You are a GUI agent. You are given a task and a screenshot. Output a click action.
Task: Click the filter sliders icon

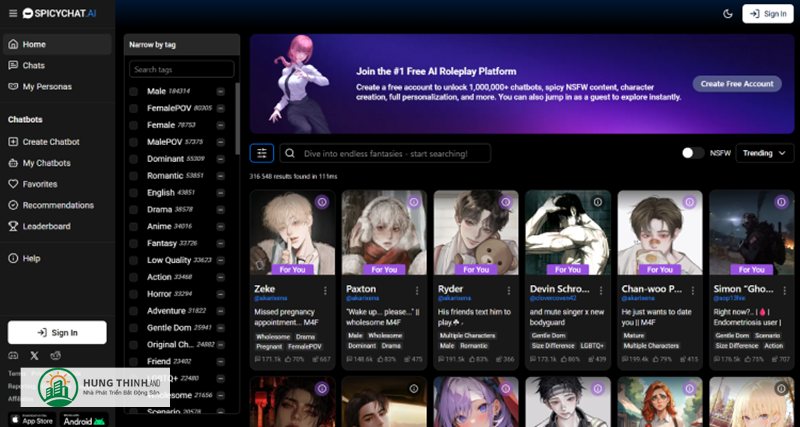[262, 153]
